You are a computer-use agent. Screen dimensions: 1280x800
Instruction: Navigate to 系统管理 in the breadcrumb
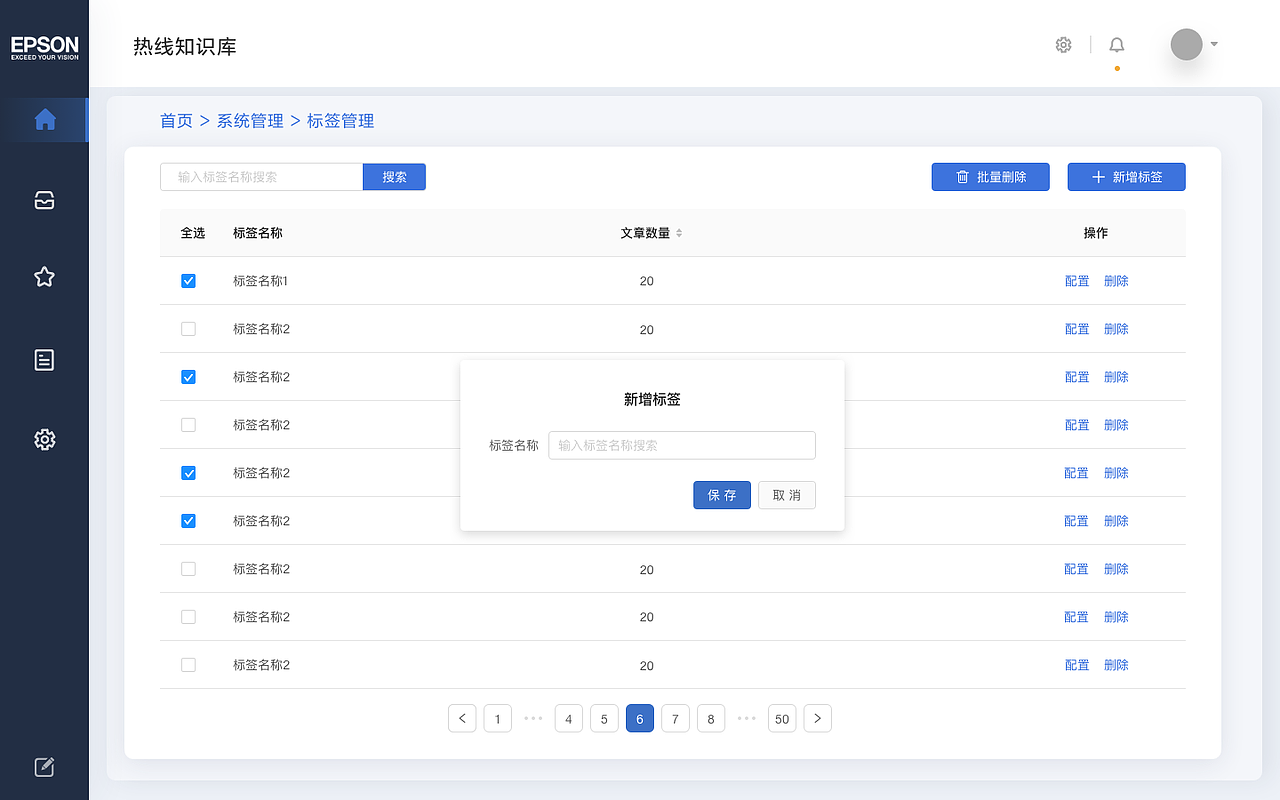pyautogui.click(x=249, y=120)
